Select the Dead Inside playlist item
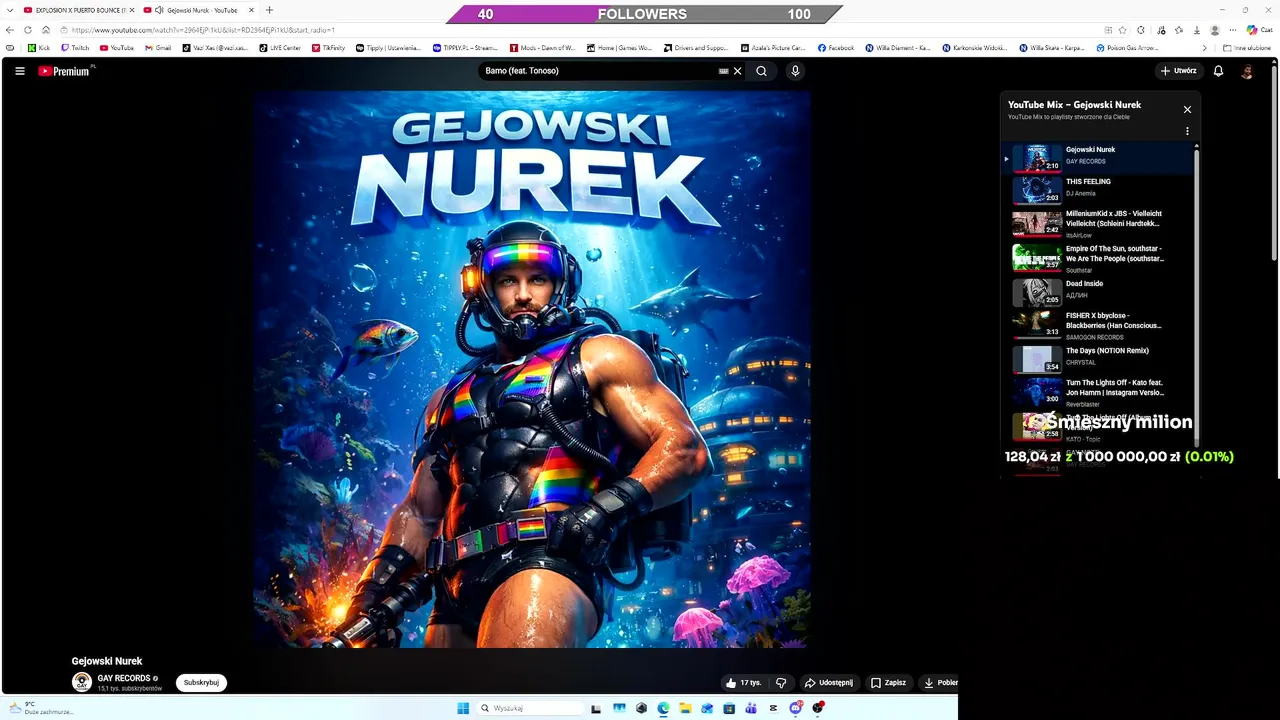 point(1098,292)
